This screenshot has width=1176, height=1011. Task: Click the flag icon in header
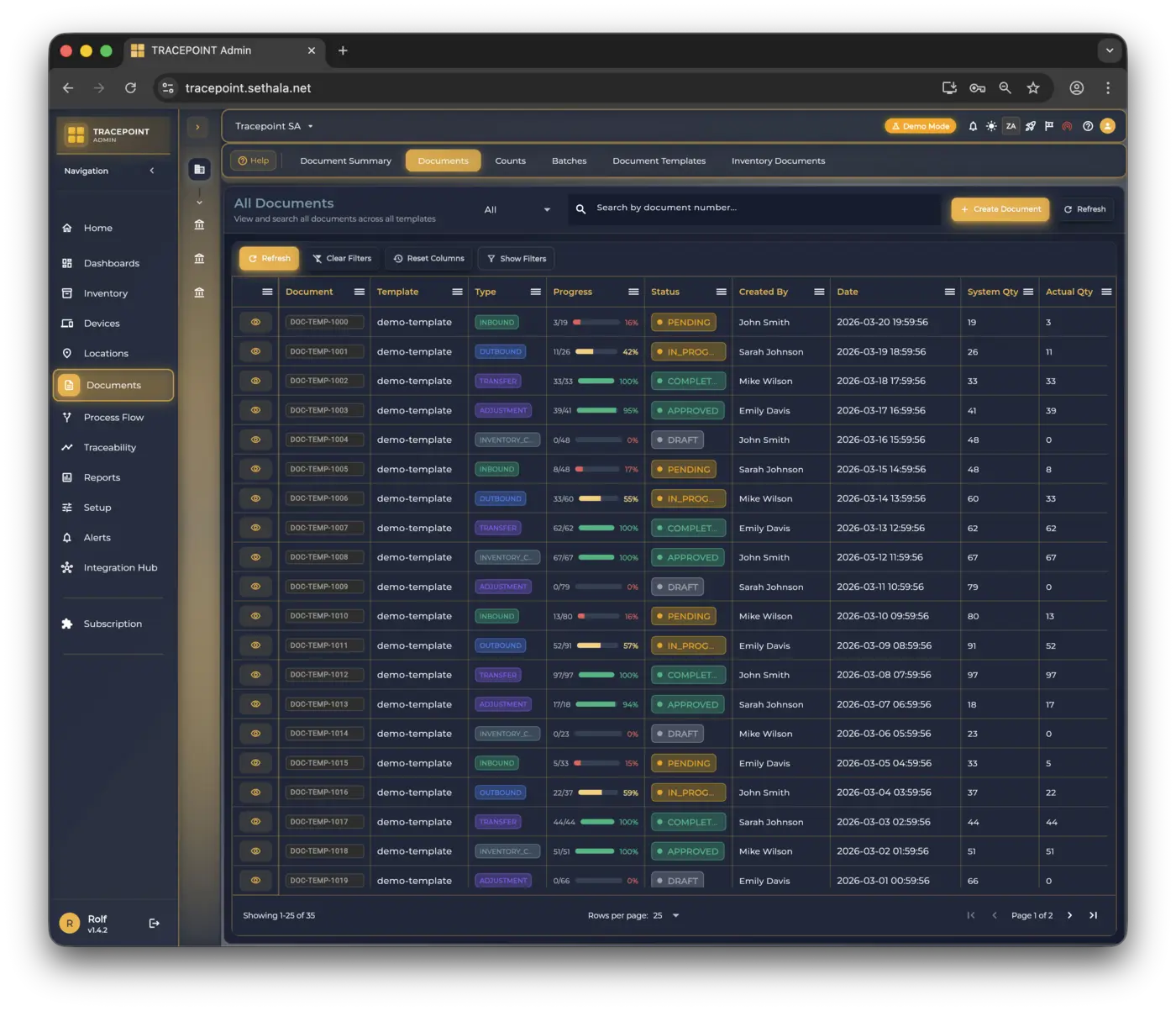point(1048,126)
